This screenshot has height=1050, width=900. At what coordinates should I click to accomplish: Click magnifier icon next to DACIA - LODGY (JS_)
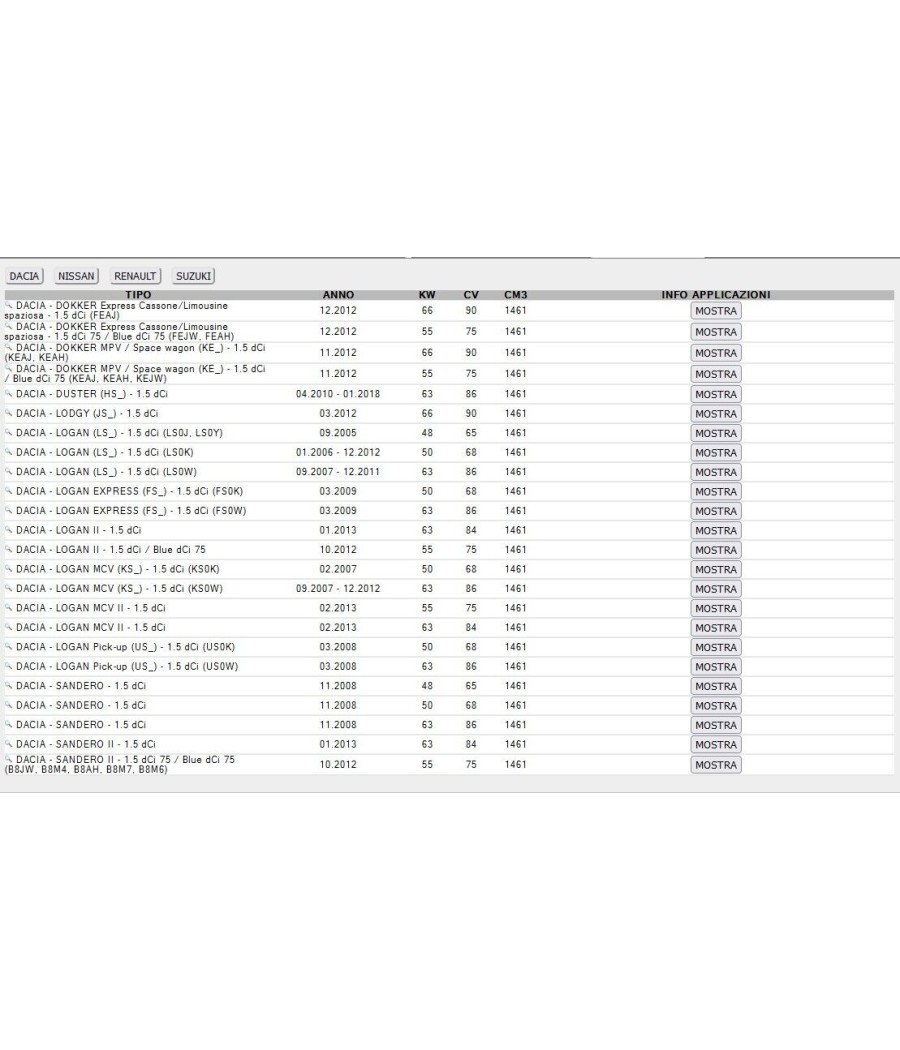tap(9, 412)
